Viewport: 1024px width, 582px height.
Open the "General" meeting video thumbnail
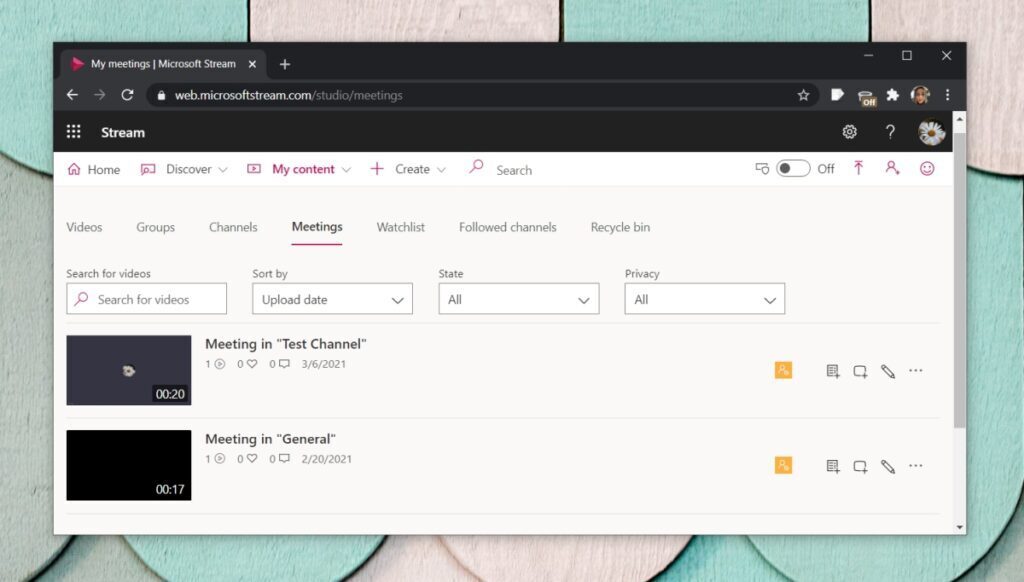[x=128, y=465]
